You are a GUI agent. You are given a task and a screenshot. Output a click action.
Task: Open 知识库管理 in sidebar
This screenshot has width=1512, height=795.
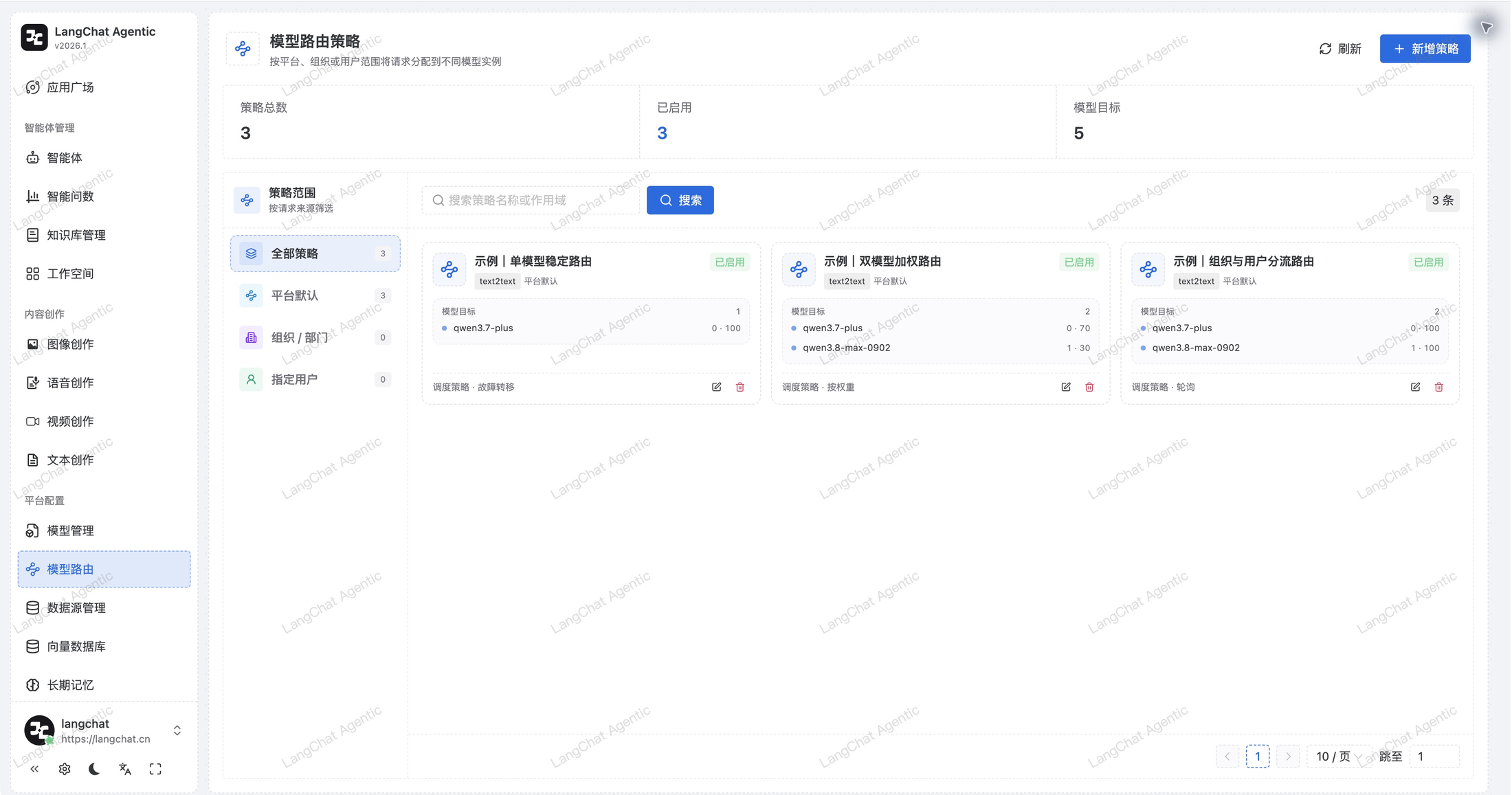click(x=104, y=235)
